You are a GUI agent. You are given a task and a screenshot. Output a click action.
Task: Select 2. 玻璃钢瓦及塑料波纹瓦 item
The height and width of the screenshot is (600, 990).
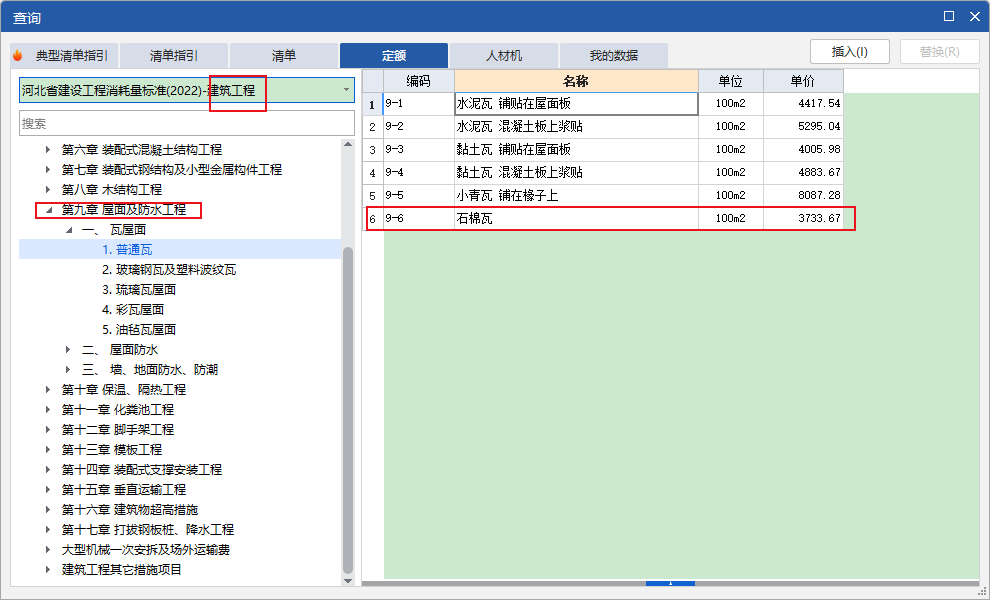tap(169, 270)
